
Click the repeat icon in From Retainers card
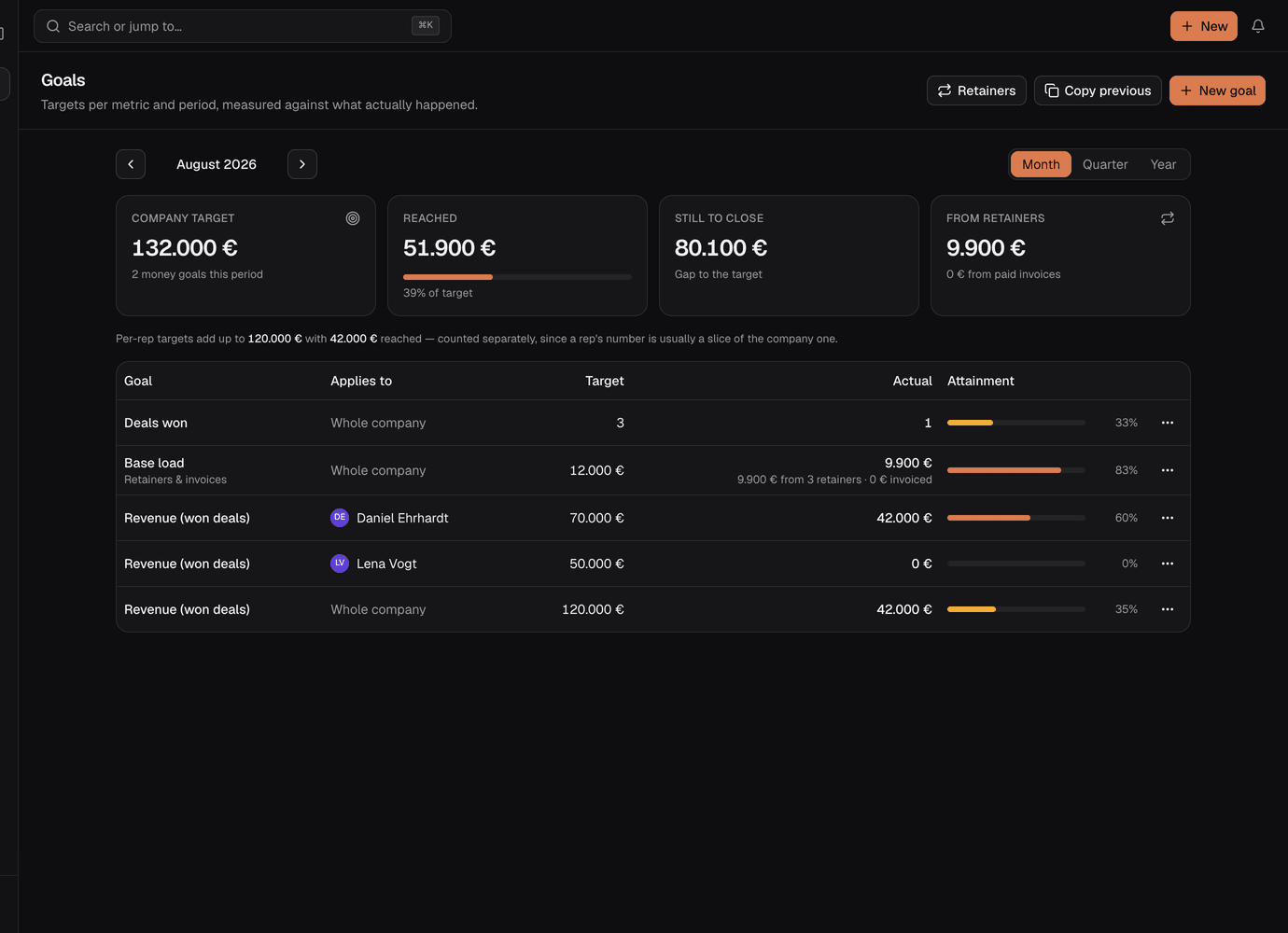(x=1168, y=218)
